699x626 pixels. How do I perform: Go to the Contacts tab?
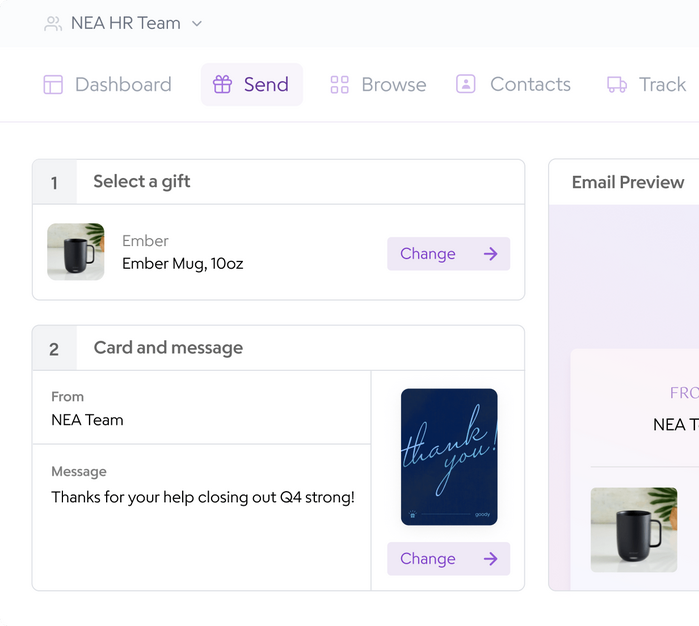(513, 84)
